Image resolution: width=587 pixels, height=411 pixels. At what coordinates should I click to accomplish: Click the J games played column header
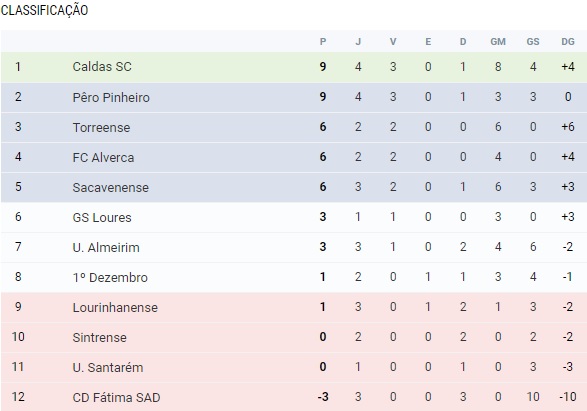pos(358,42)
